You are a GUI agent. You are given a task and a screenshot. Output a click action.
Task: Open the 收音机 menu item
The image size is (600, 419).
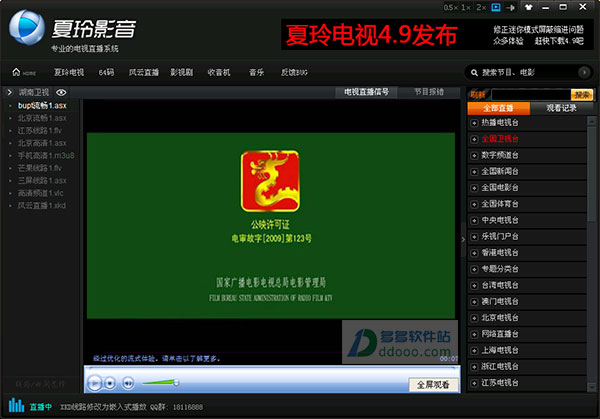(219, 72)
